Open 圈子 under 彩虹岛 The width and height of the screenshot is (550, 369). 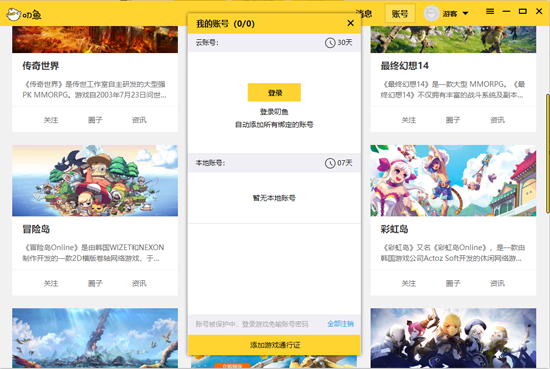point(453,283)
